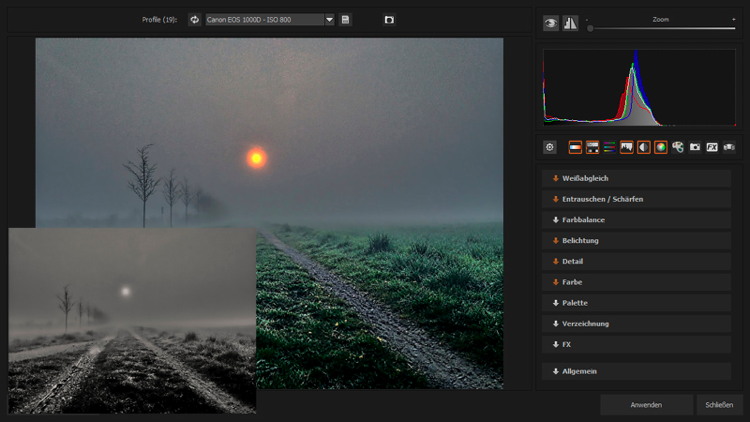Open the paint palette icon
This screenshot has width=750, height=422.
(678, 147)
